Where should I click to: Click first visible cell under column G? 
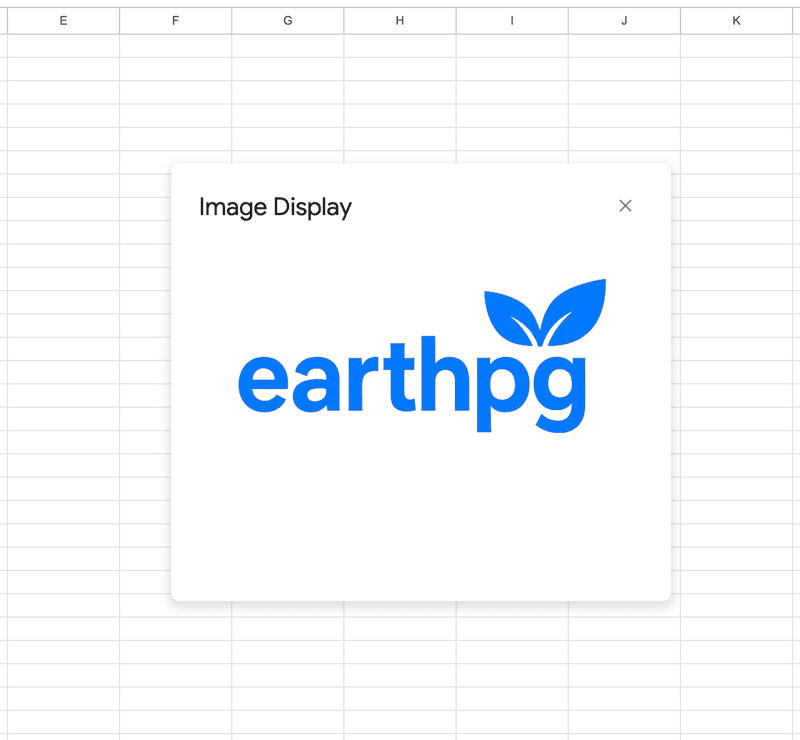(x=288, y=46)
